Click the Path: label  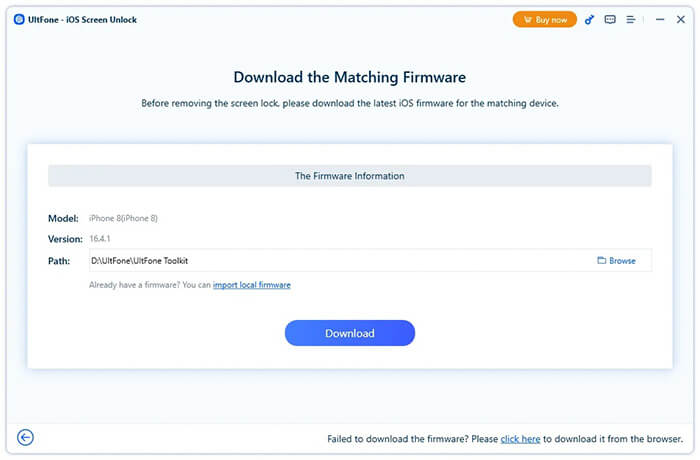(x=59, y=261)
